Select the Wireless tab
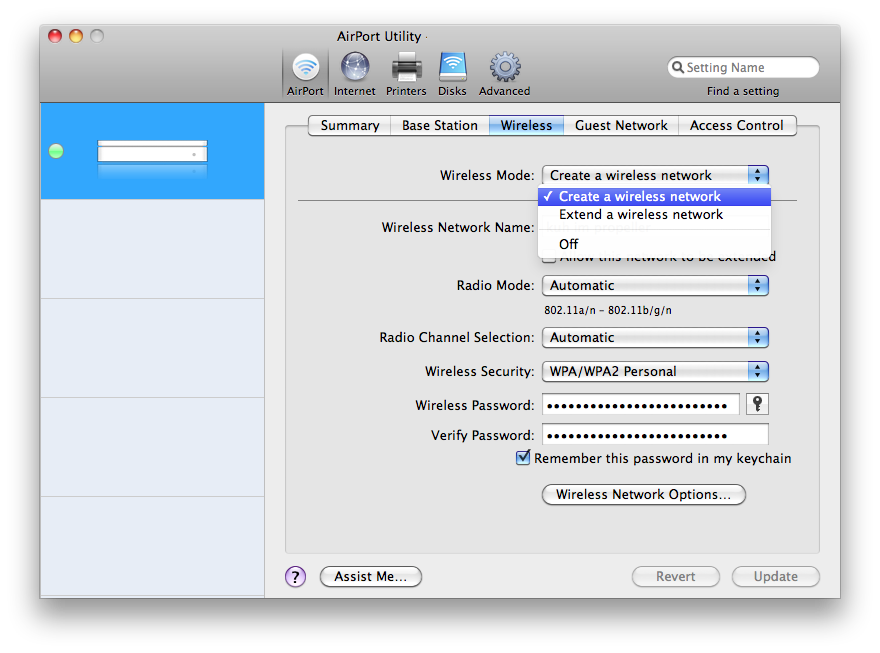 (x=526, y=125)
